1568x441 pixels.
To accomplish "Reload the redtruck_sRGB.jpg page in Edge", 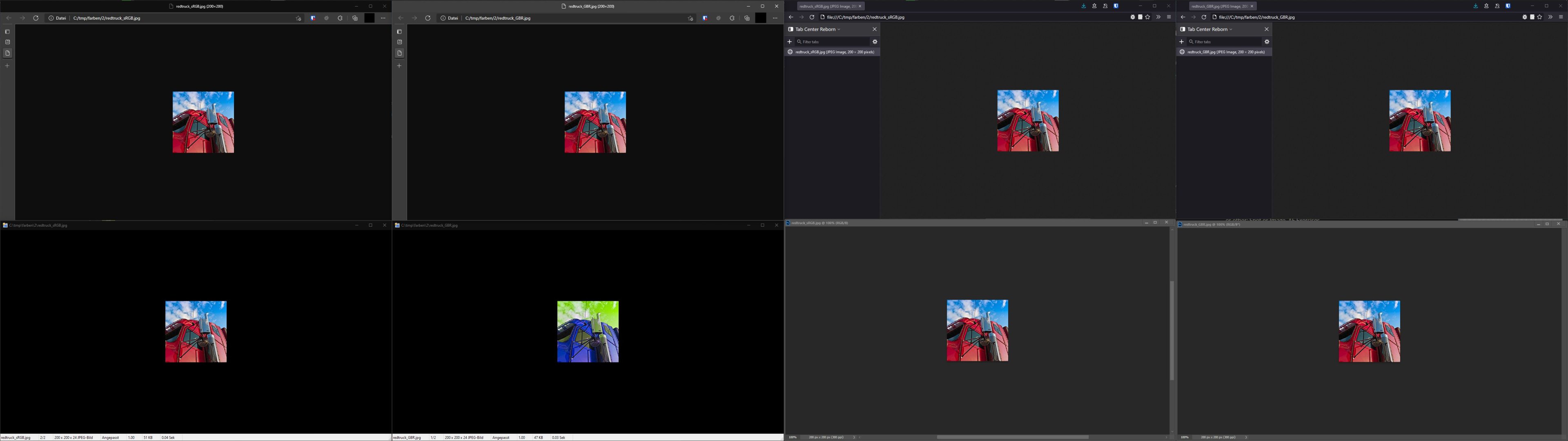I will (x=36, y=18).
